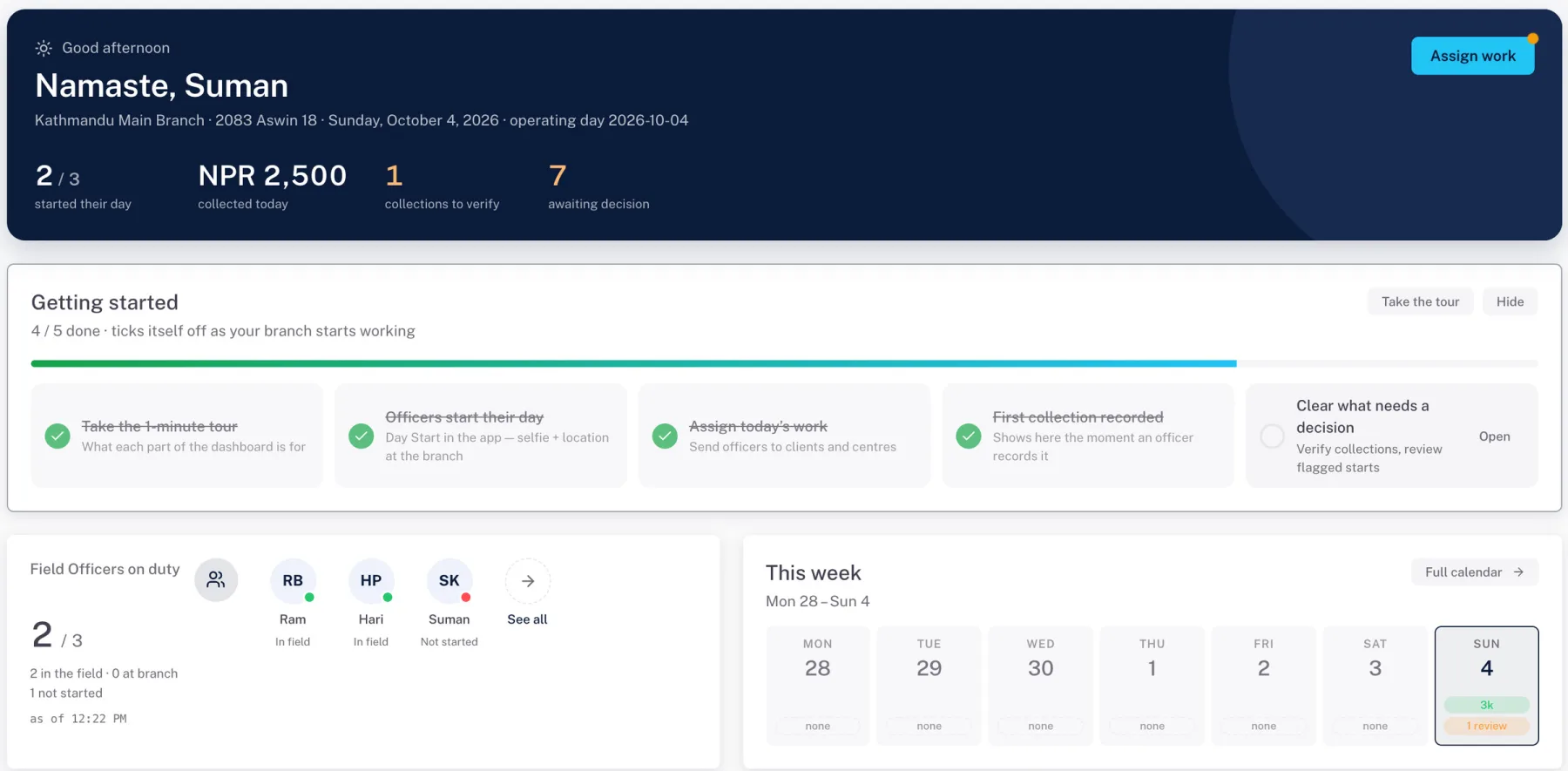
Task: Expand the Sunday 4 calendar day
Action: [1486, 686]
